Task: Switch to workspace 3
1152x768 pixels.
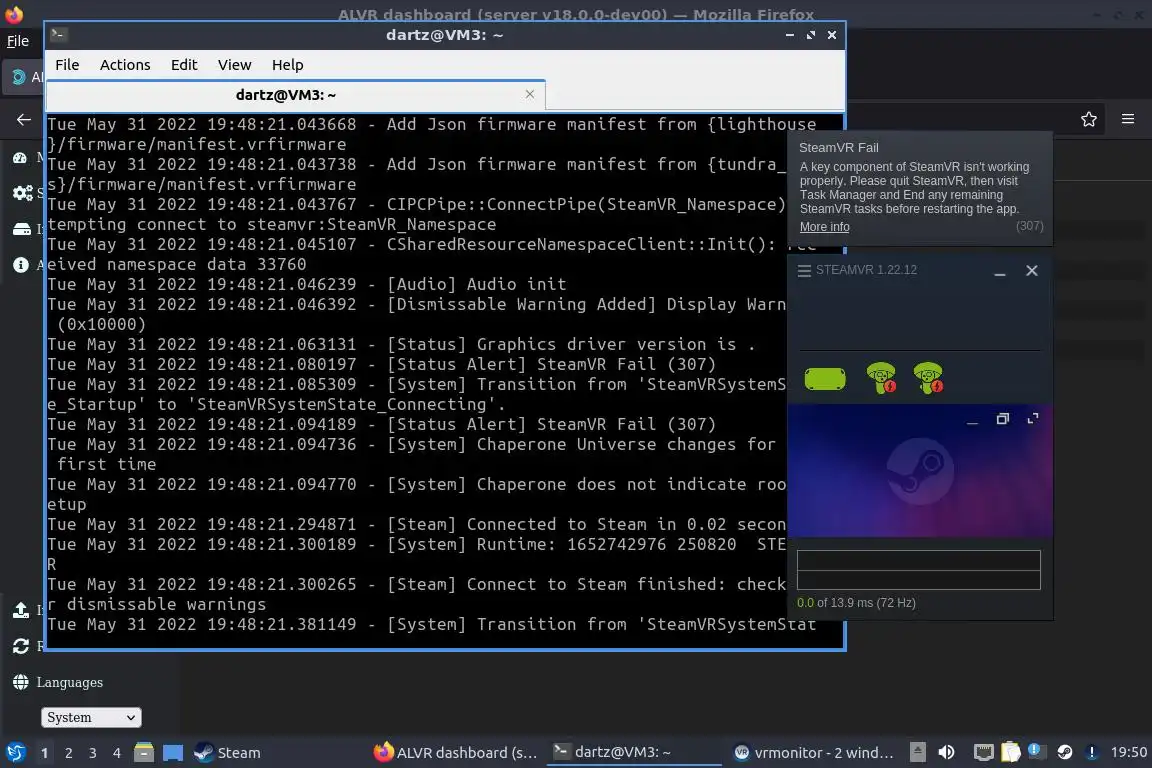Action: tap(93, 753)
